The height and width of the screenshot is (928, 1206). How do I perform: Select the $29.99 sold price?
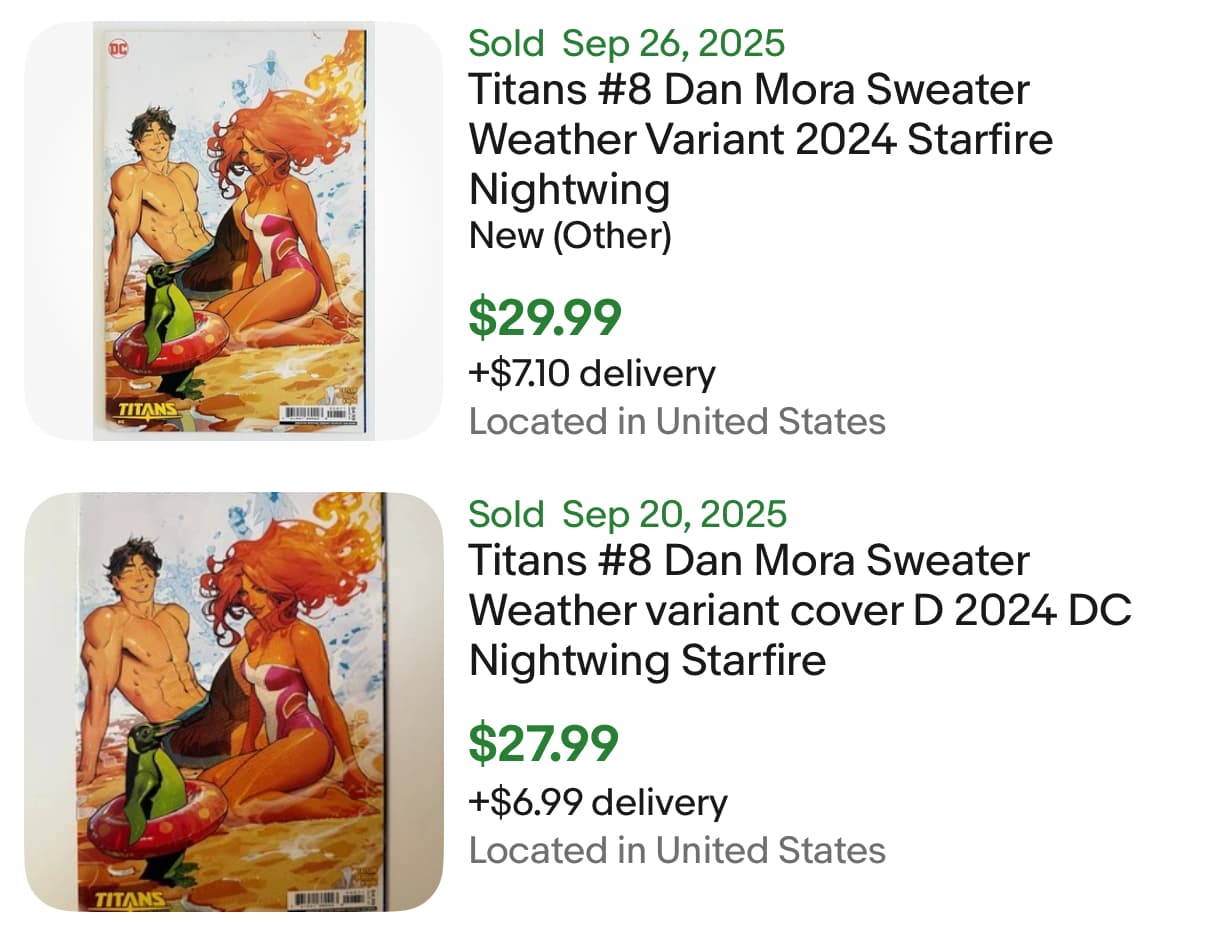(x=545, y=317)
